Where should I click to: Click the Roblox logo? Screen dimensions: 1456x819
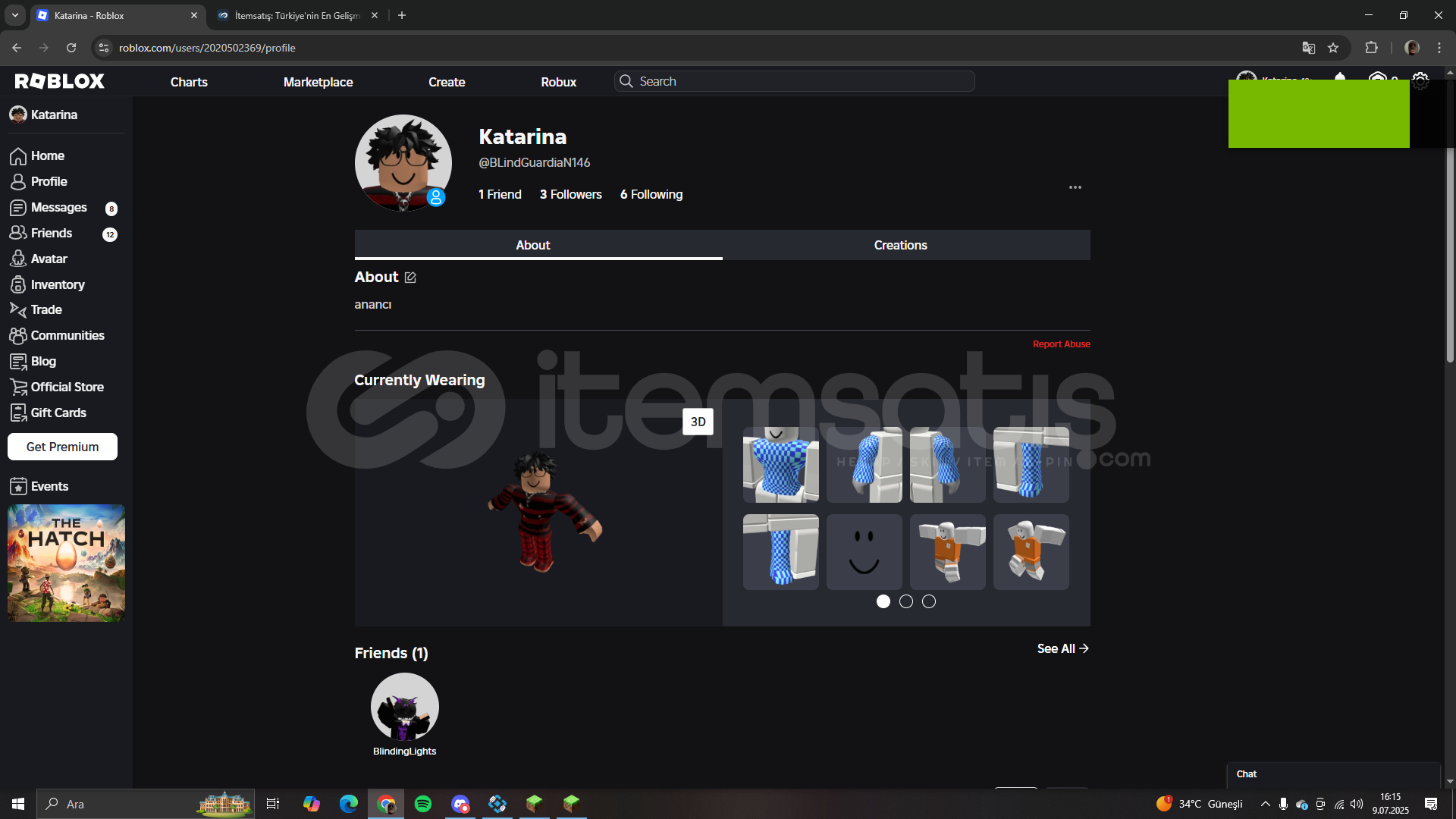point(60,81)
